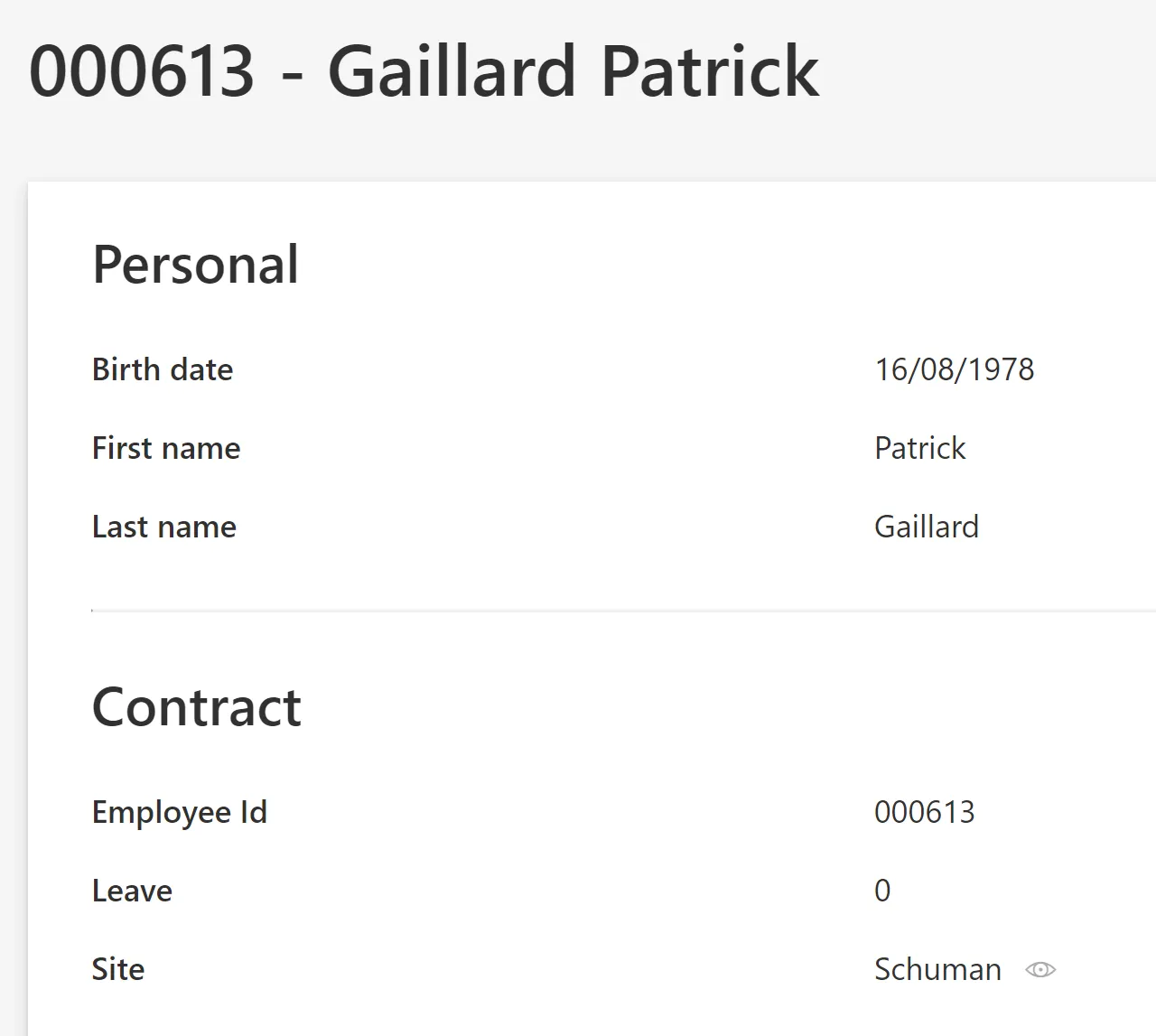Viewport: 1156px width, 1036px height.
Task: Select the Employee Id label
Action: (x=179, y=811)
